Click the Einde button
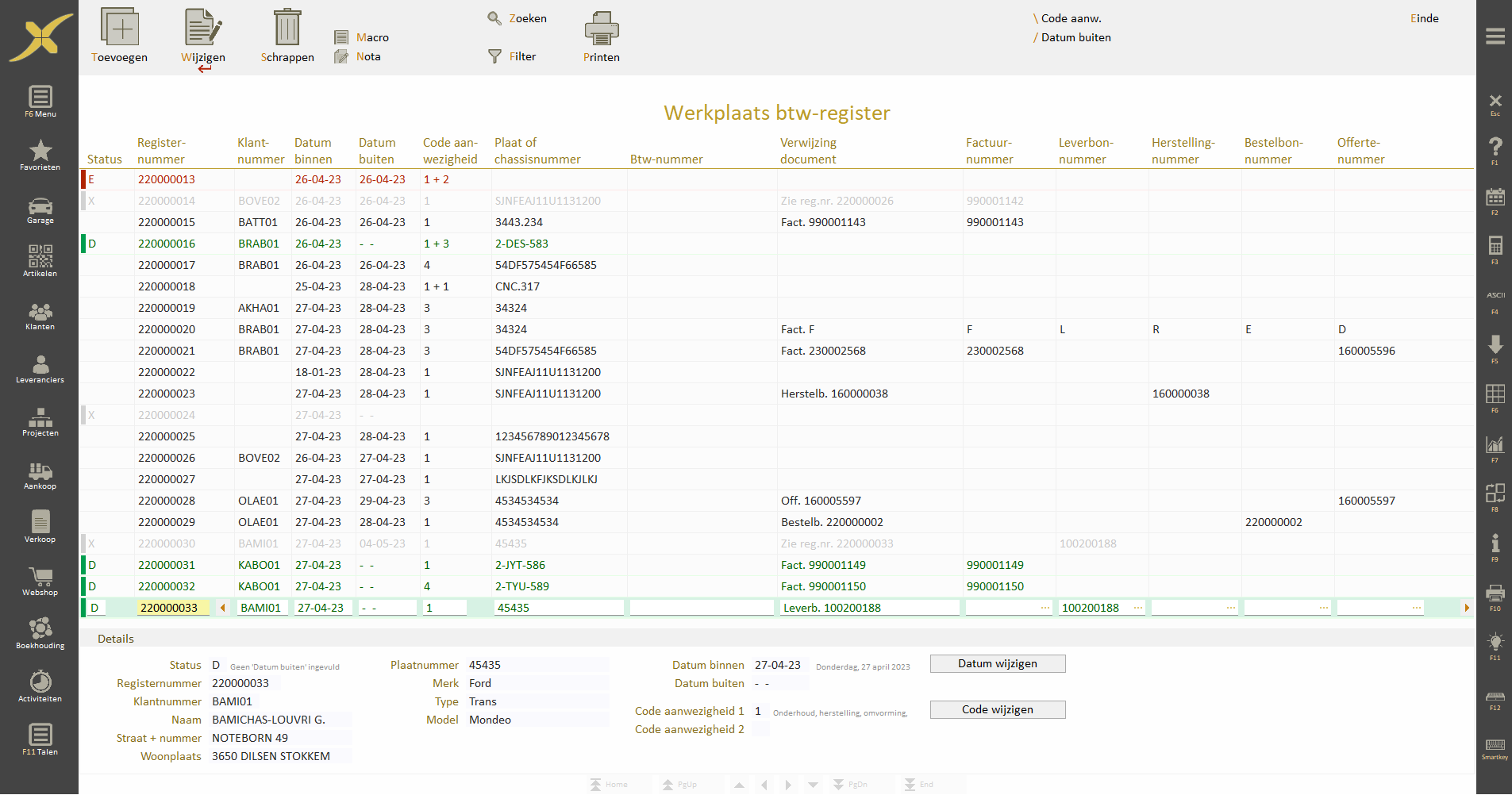Viewport: 1512px width, 795px height. click(x=1424, y=18)
